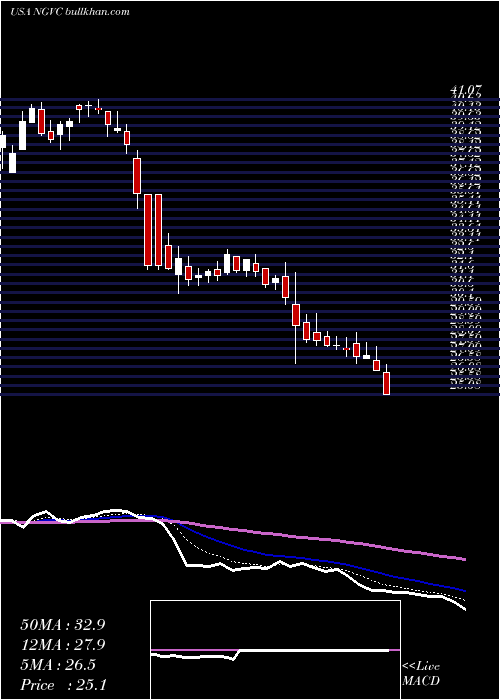500x700 pixels.
Task: Click the 41.07 top price label
Action: pyautogui.click(x=466, y=91)
